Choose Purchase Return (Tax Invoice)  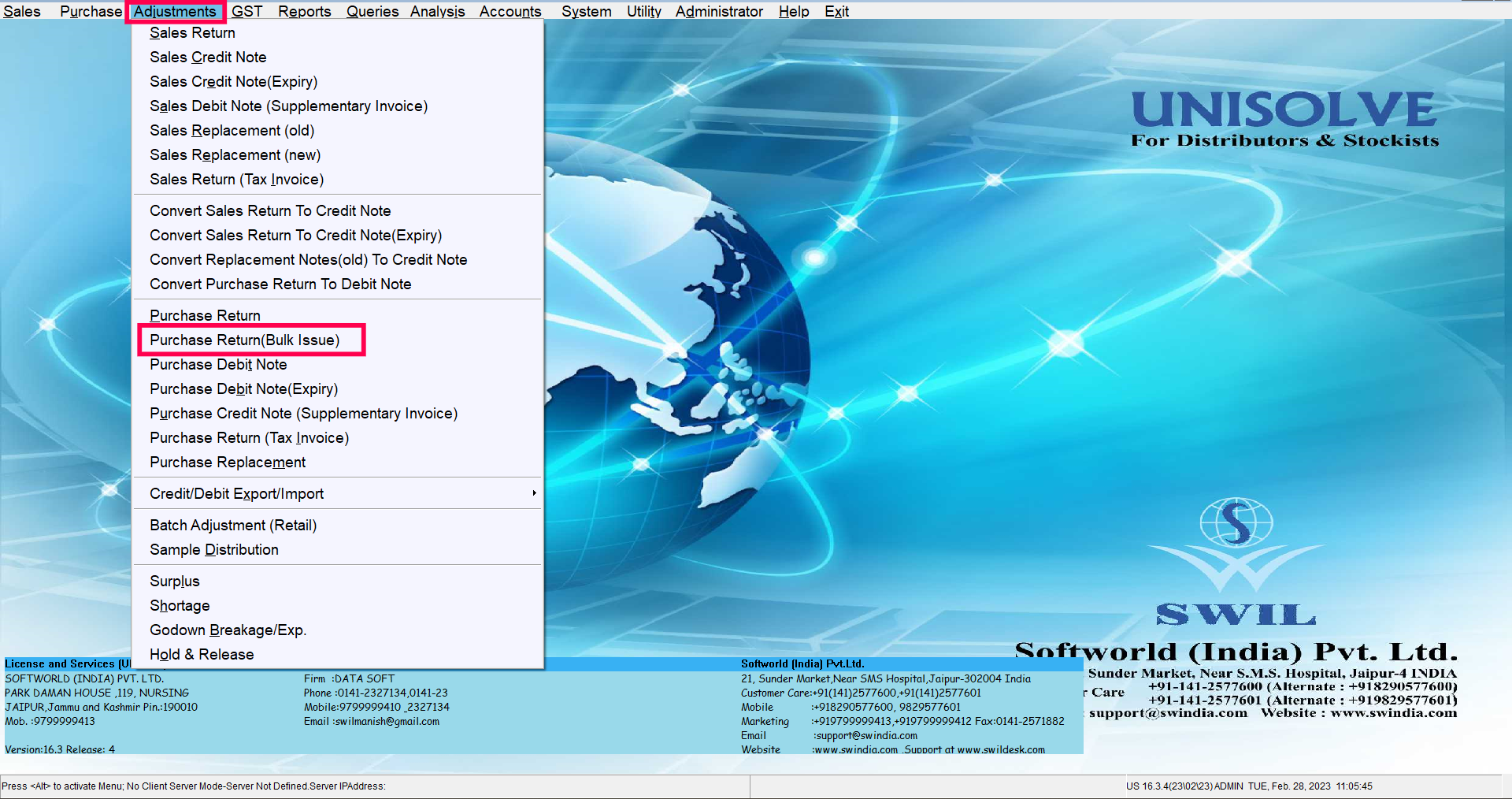tap(338, 438)
